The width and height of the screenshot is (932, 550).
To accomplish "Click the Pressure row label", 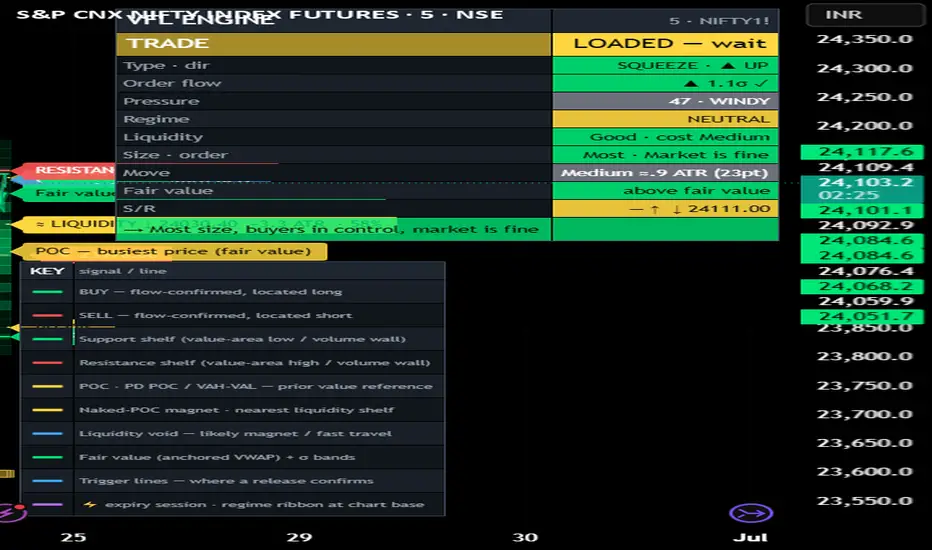I will (x=161, y=101).
